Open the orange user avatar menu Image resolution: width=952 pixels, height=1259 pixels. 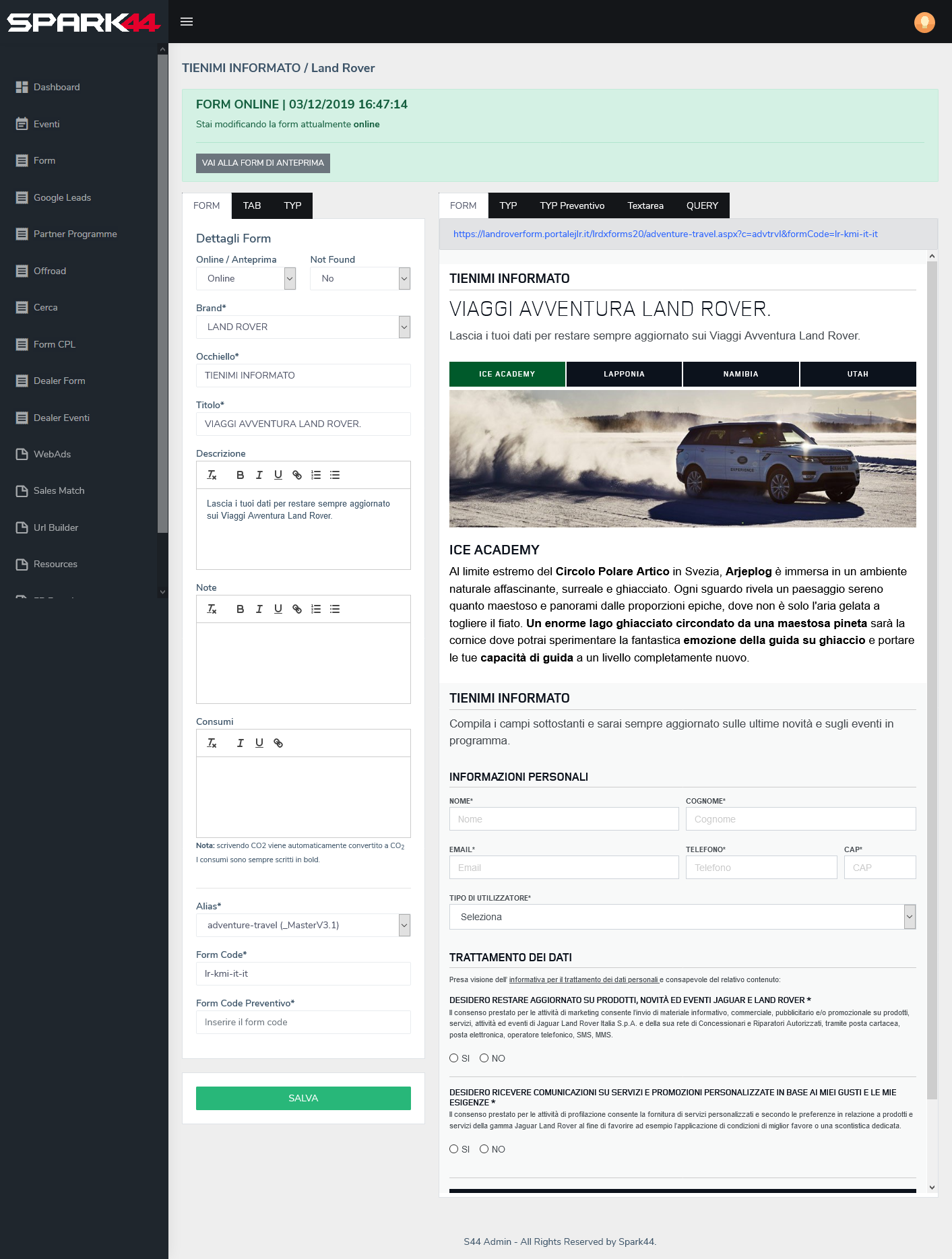point(924,22)
